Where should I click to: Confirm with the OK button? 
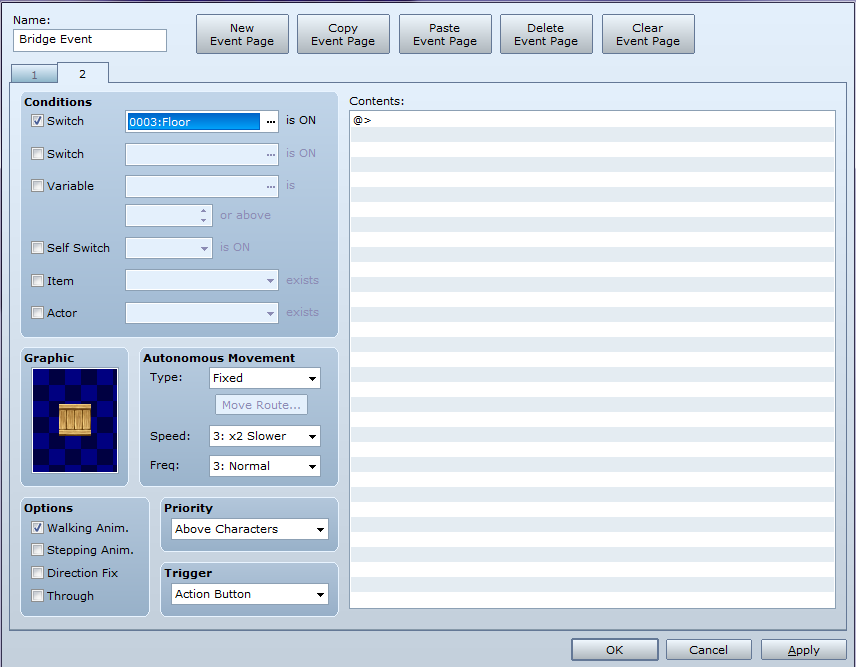615,650
